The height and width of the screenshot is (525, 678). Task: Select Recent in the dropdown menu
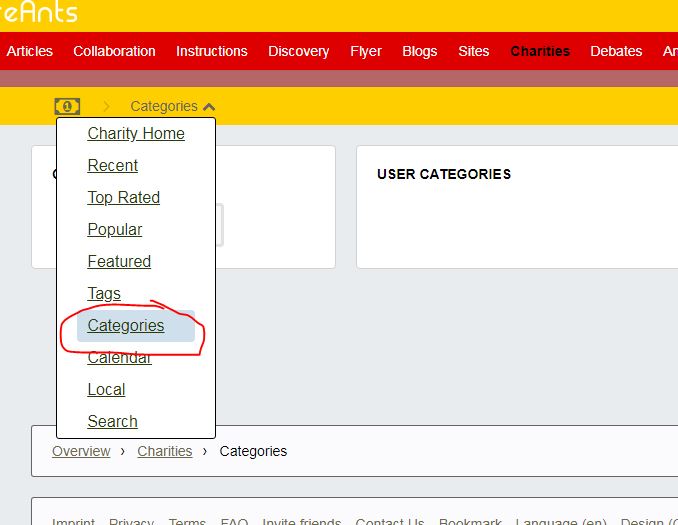pyautogui.click(x=113, y=166)
